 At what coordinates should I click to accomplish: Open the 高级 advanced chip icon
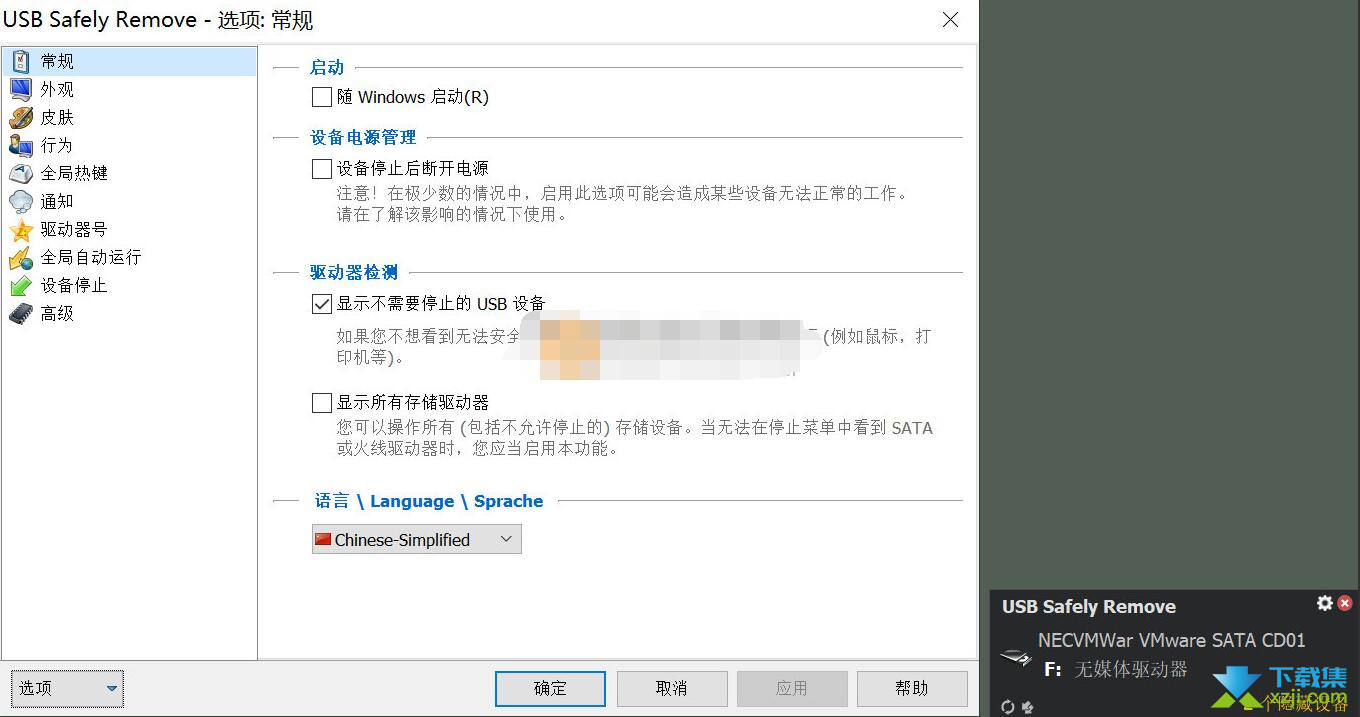point(21,313)
